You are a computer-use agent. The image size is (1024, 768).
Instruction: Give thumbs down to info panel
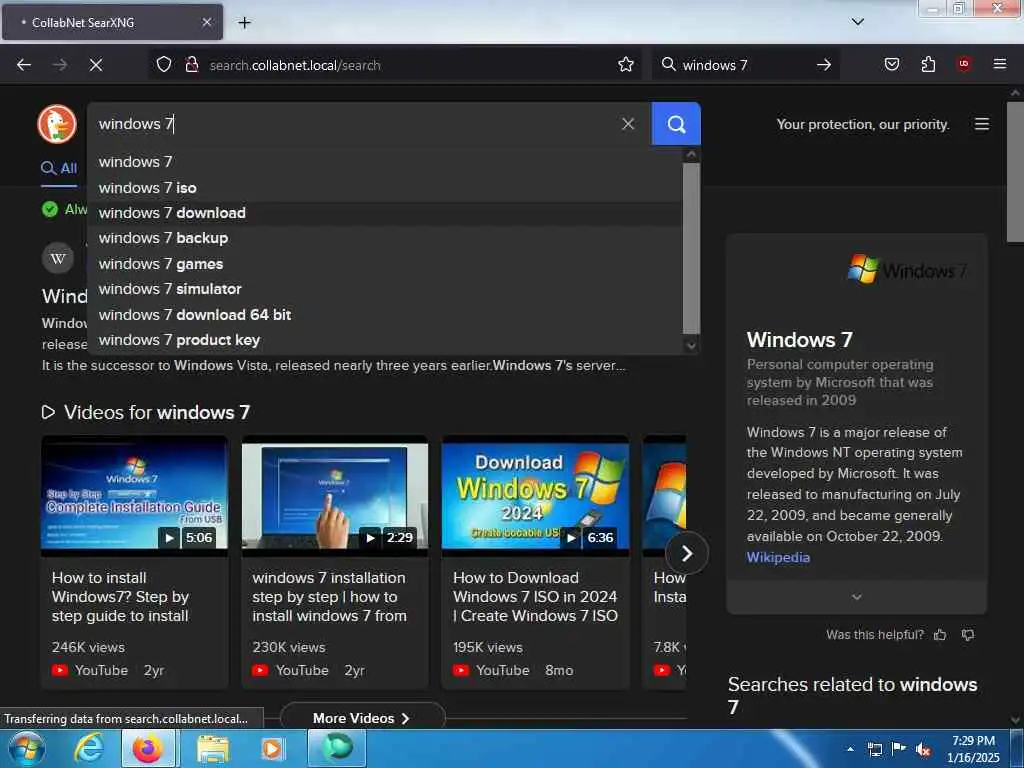(968, 635)
